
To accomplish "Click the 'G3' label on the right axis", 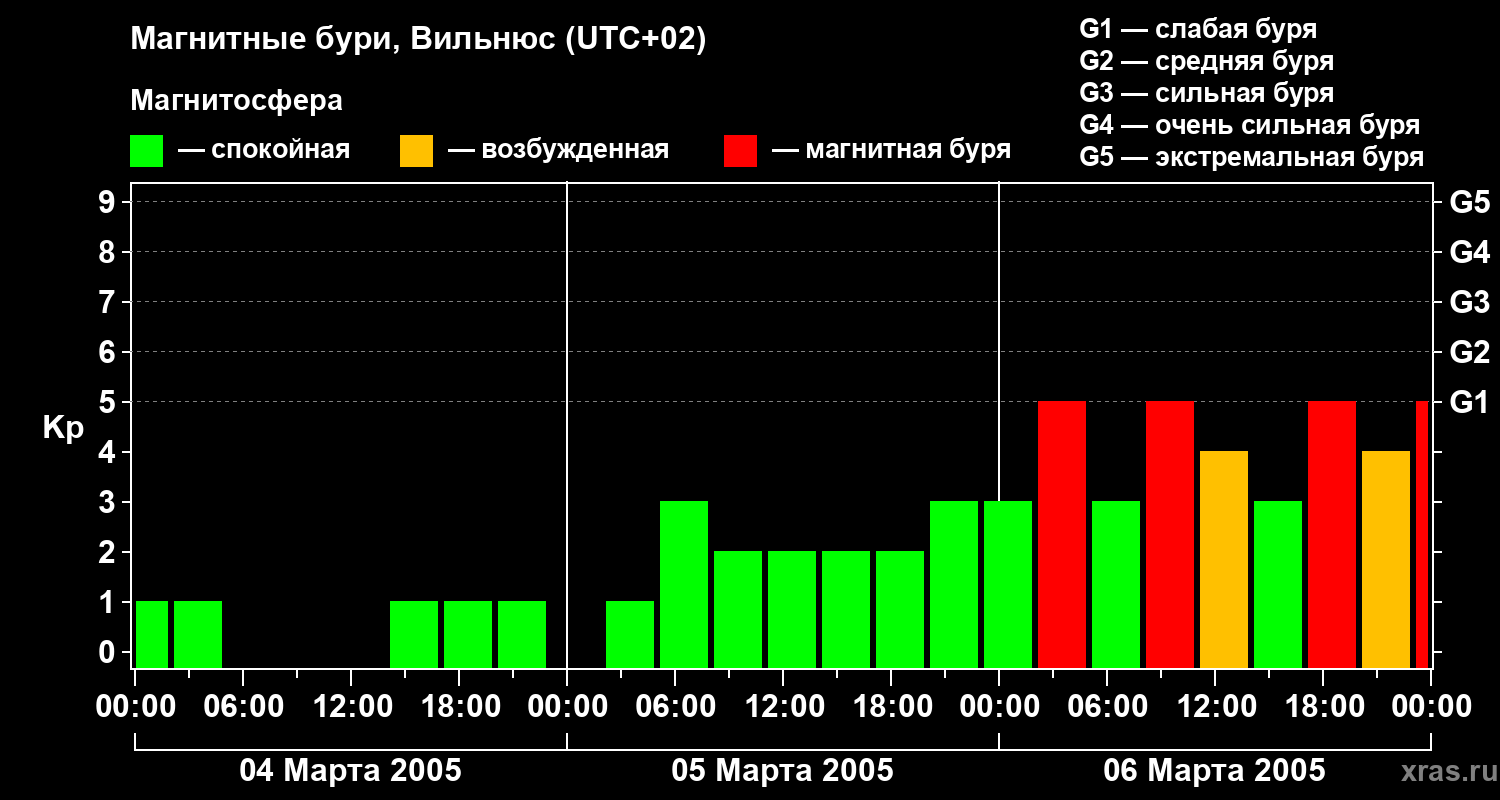I will (1469, 302).
